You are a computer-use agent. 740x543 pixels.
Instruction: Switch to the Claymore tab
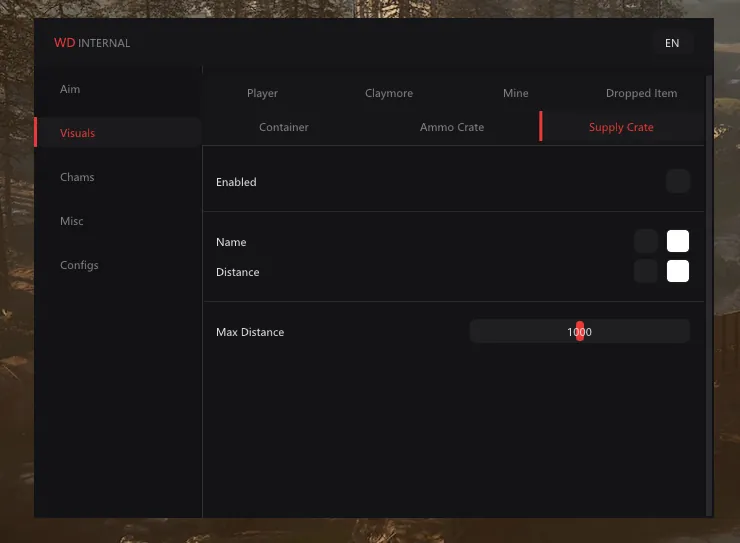[x=389, y=93]
